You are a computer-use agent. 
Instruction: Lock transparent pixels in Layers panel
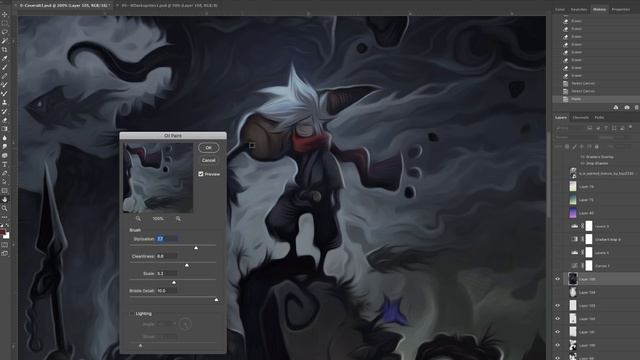[x=567, y=147]
